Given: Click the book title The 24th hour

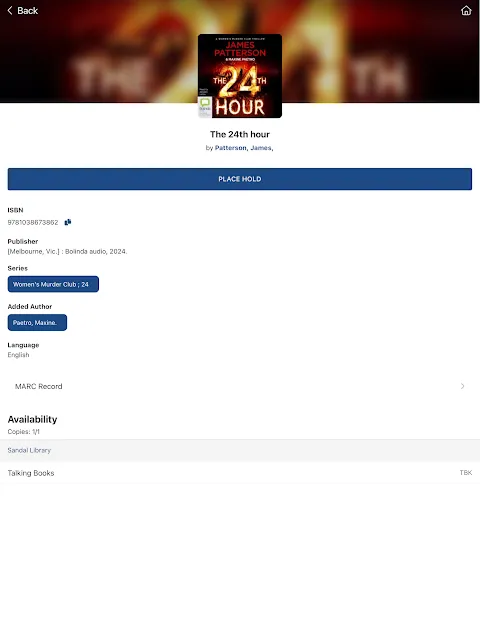Looking at the screenshot, I should pos(240,134).
